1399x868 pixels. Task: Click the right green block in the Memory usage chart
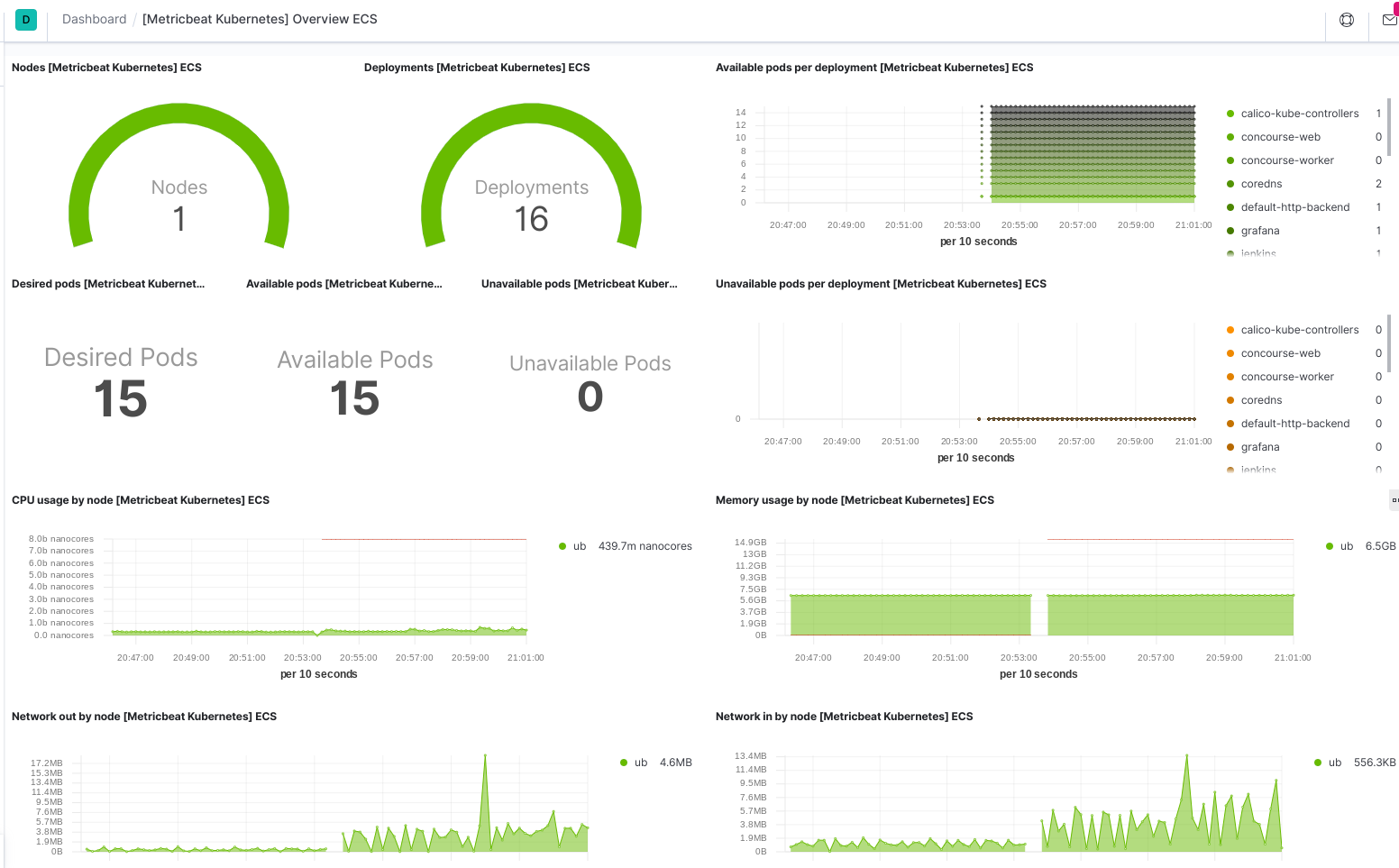pos(1170,615)
